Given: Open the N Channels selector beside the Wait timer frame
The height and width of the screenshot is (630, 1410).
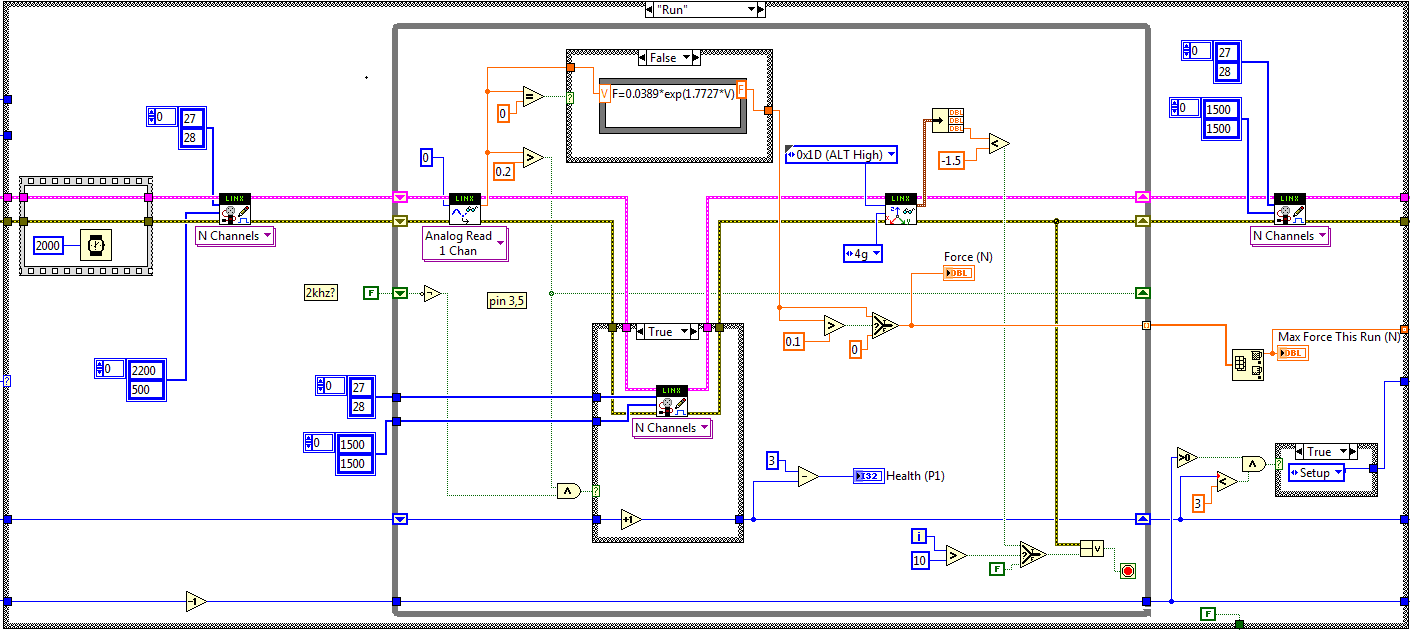Looking at the screenshot, I should [x=235, y=236].
